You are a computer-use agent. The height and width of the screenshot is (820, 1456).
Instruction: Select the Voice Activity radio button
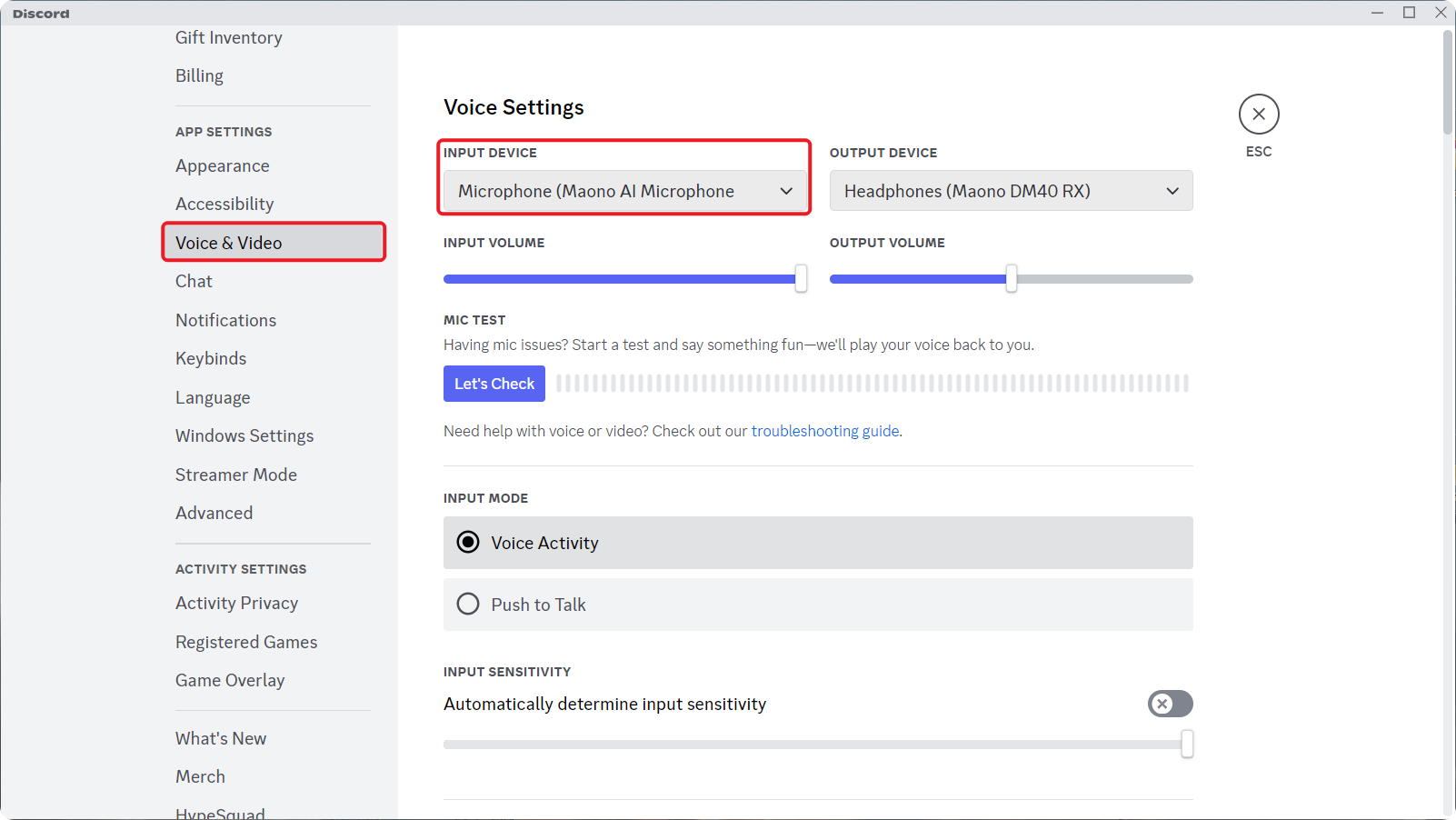468,543
